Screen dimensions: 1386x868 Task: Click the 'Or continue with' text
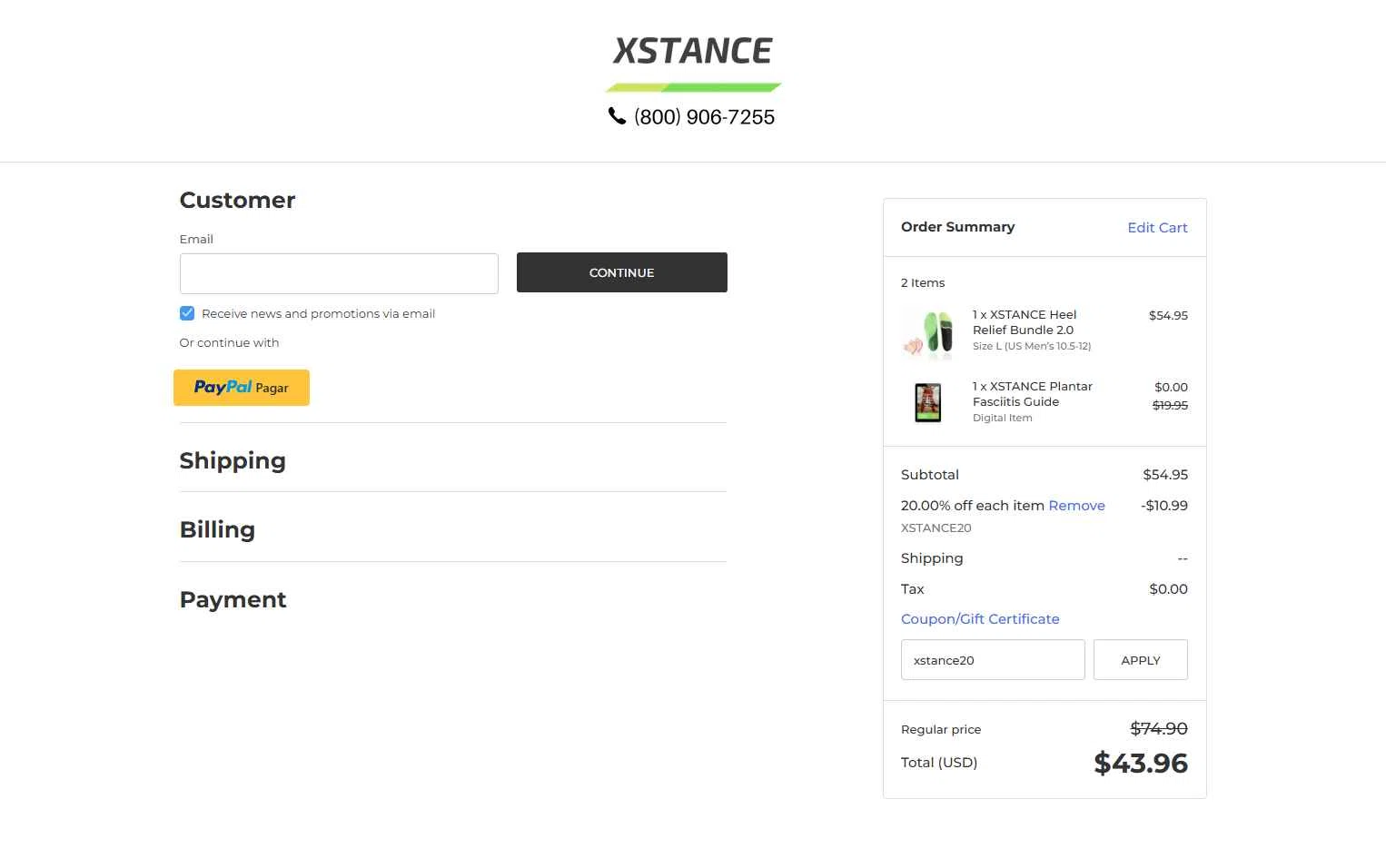click(229, 343)
